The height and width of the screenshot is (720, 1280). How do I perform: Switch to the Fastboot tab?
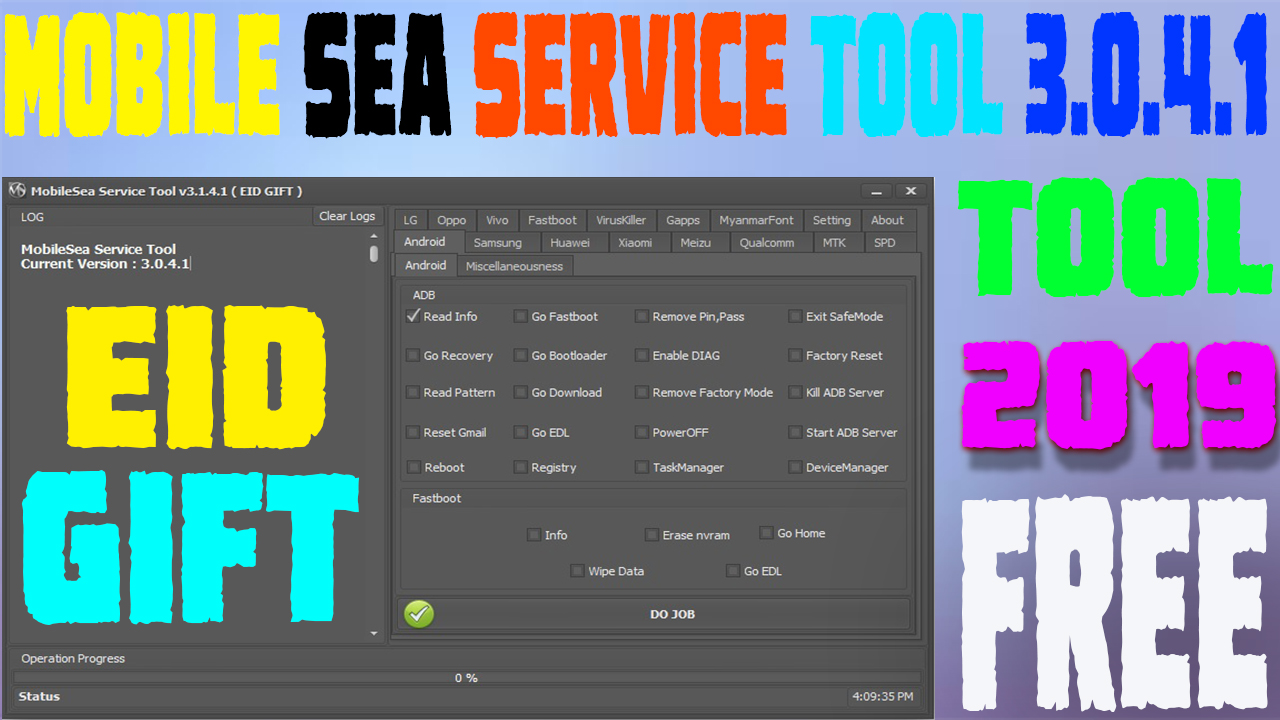click(552, 220)
